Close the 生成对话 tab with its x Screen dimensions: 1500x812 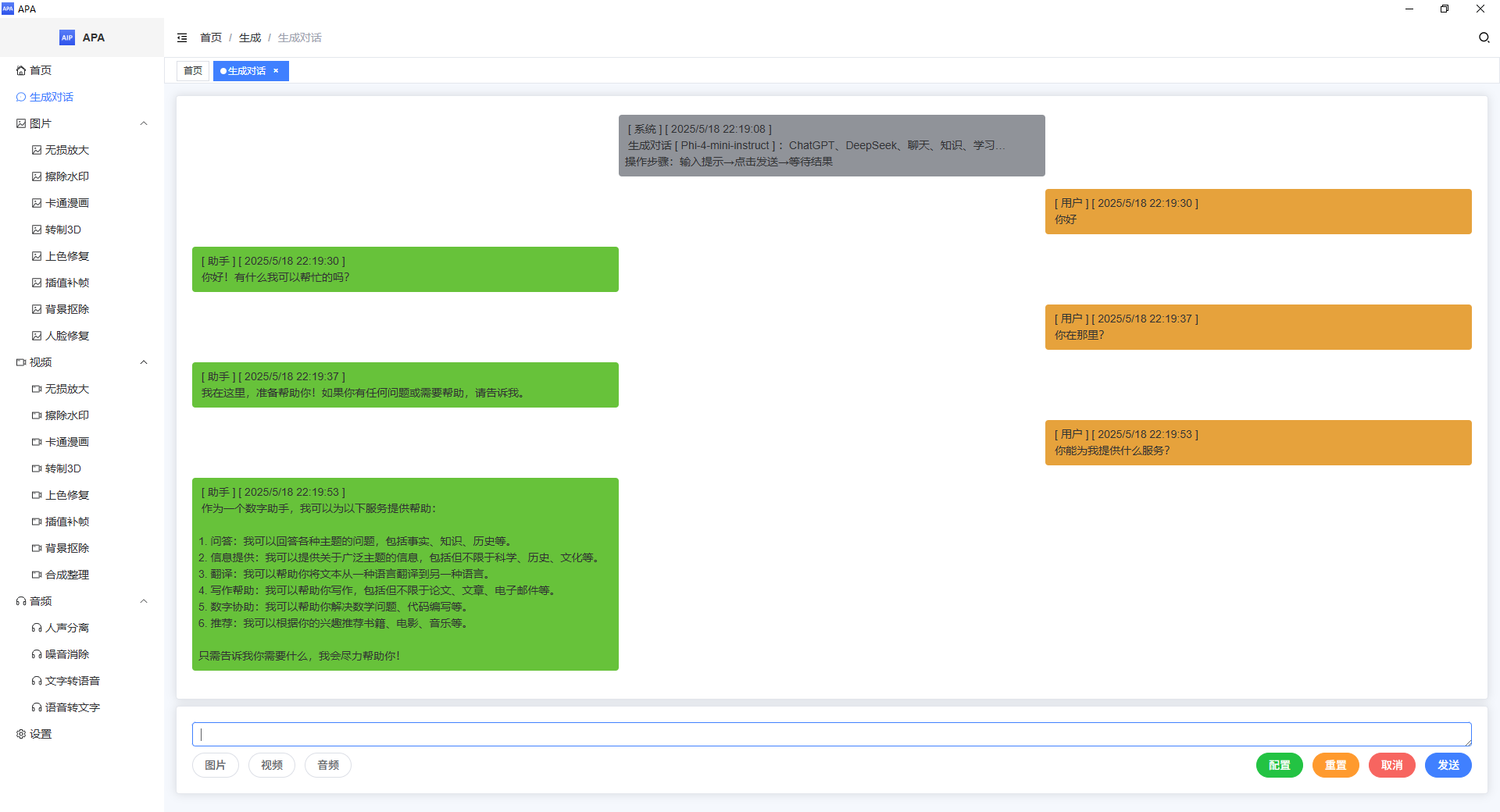276,71
